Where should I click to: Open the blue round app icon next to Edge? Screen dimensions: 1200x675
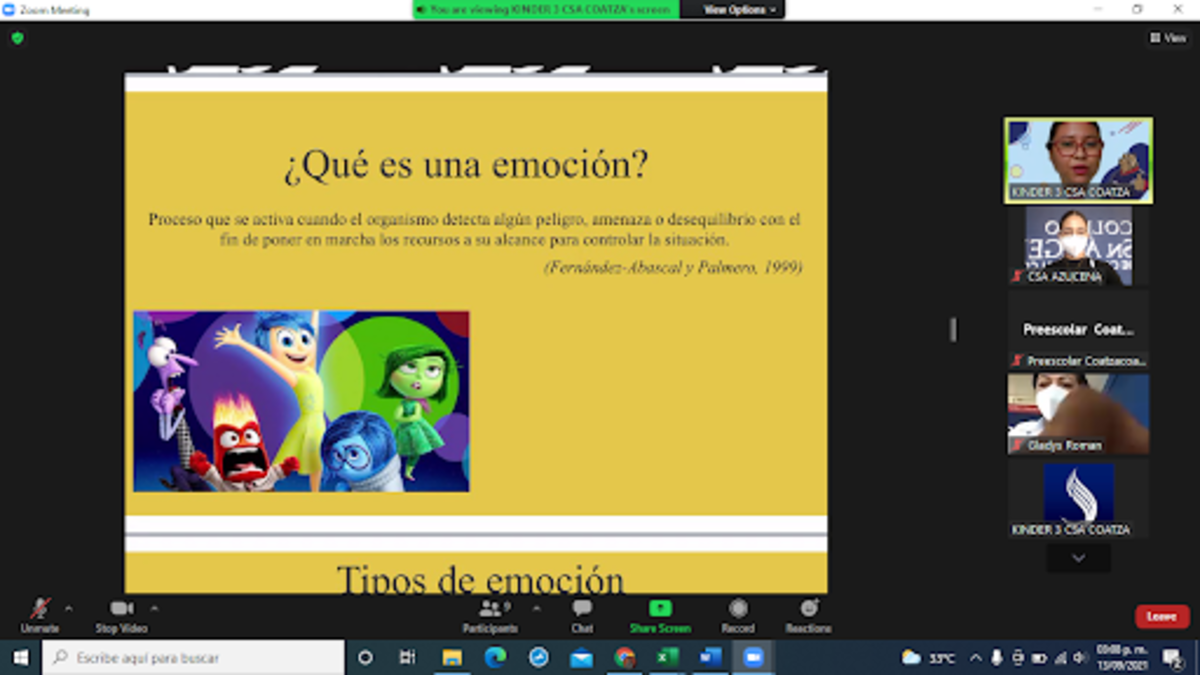538,657
